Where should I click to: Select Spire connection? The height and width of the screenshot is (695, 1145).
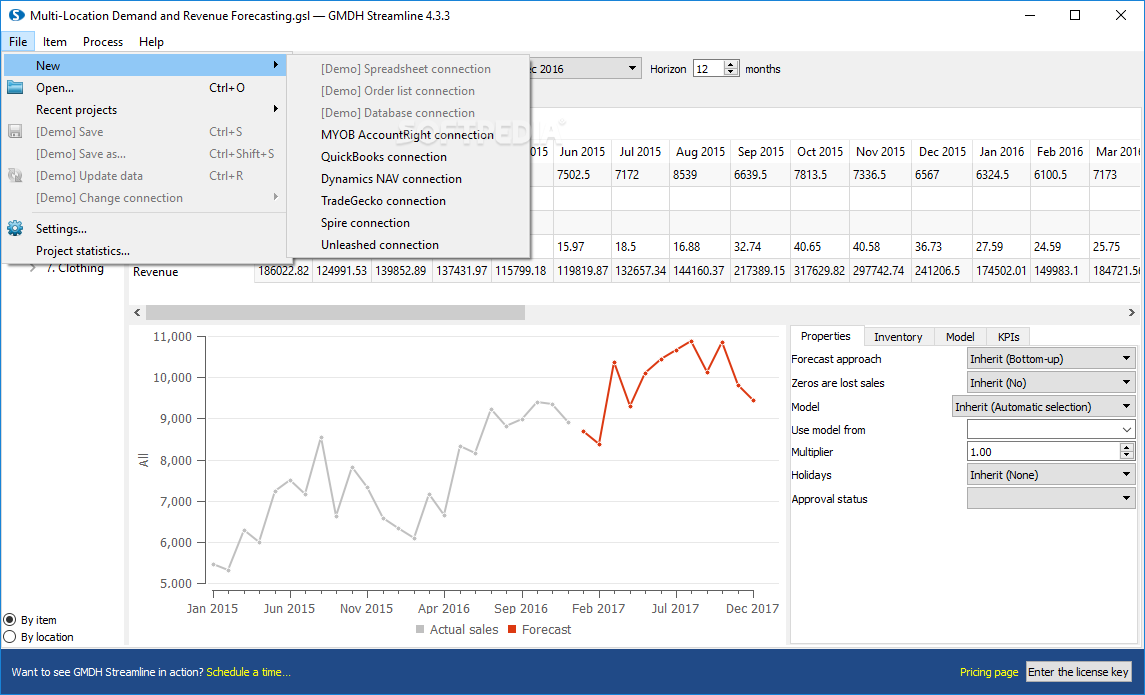click(x=407, y=222)
